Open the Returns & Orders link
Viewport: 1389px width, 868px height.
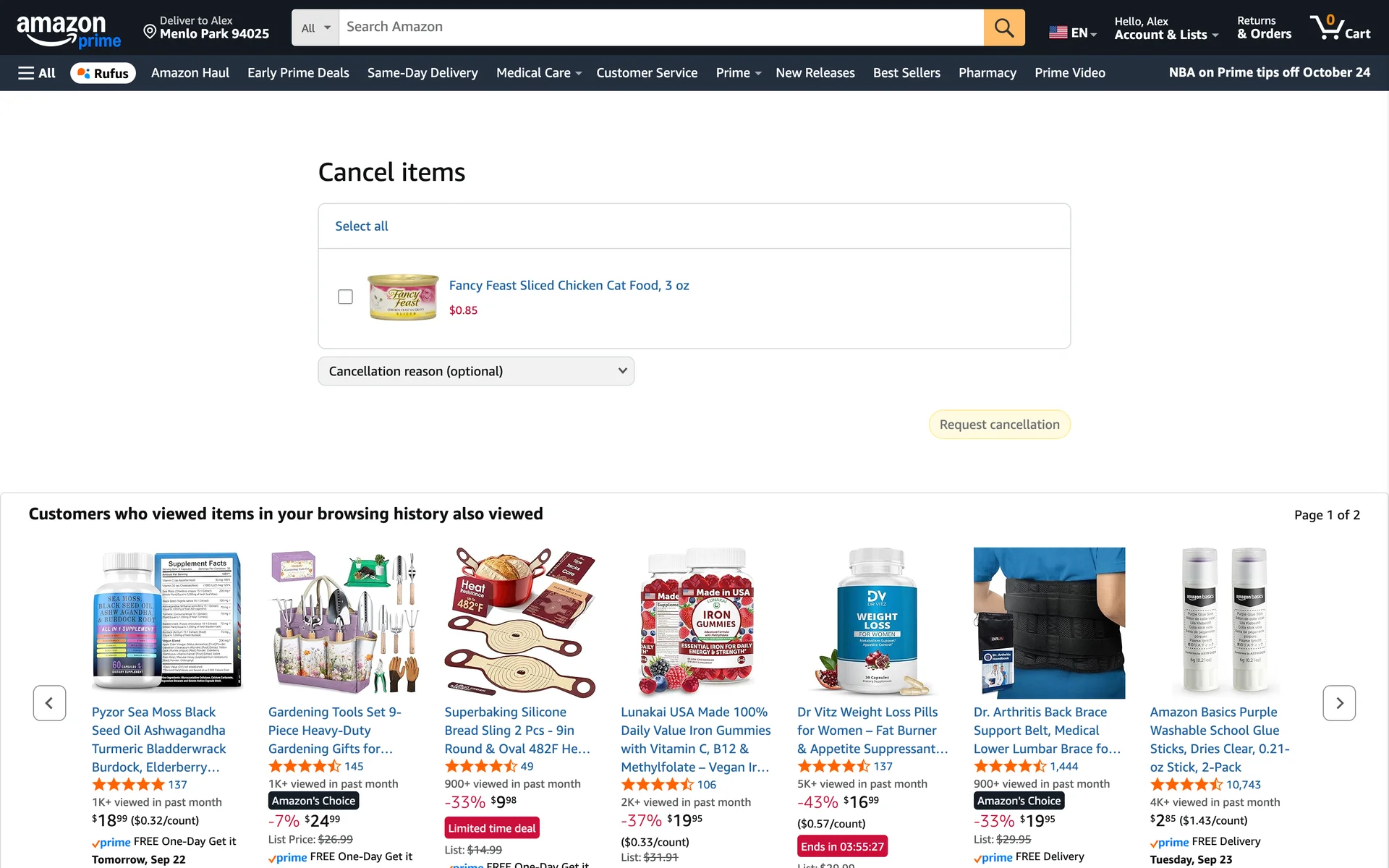(x=1264, y=28)
